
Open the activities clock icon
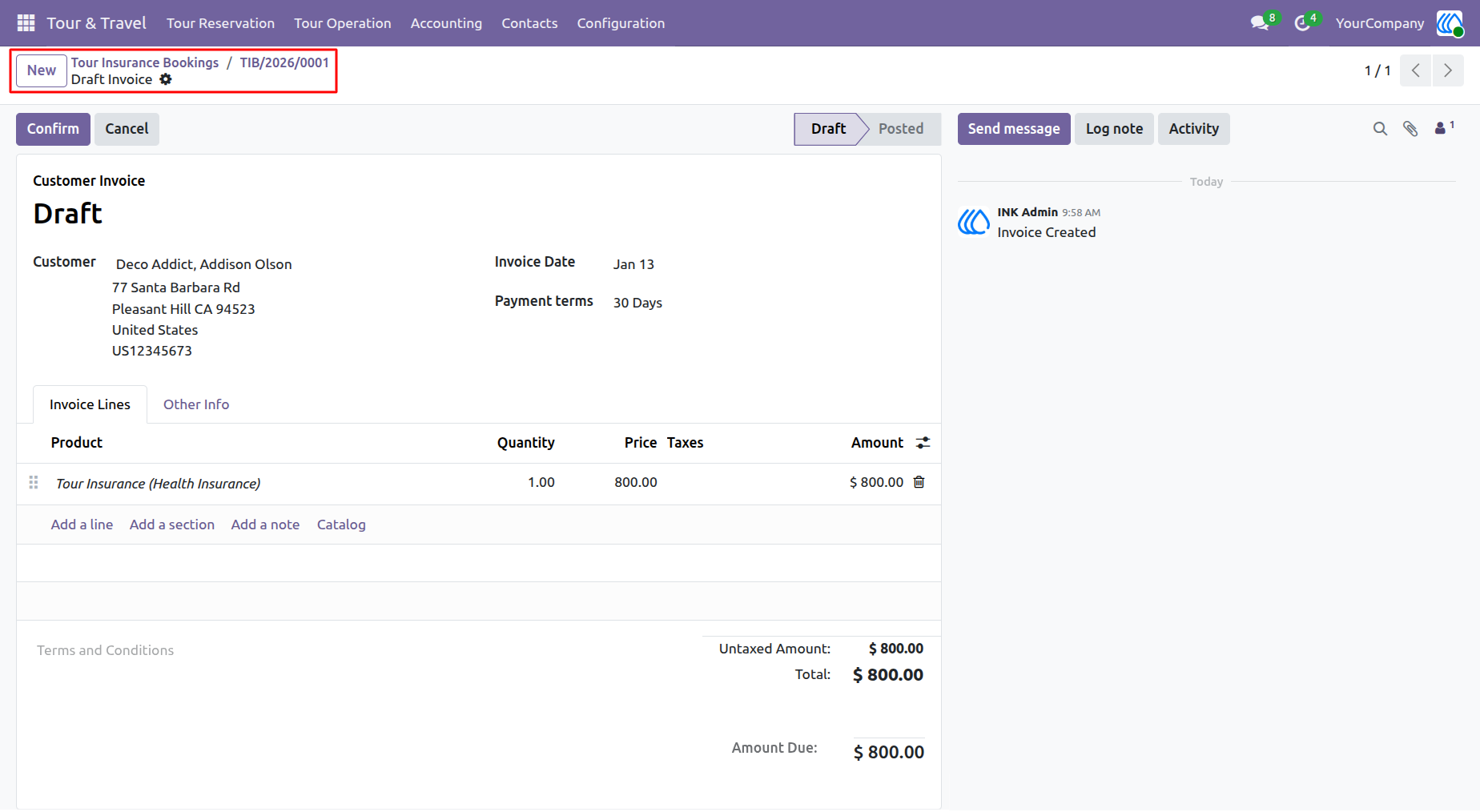(1302, 23)
